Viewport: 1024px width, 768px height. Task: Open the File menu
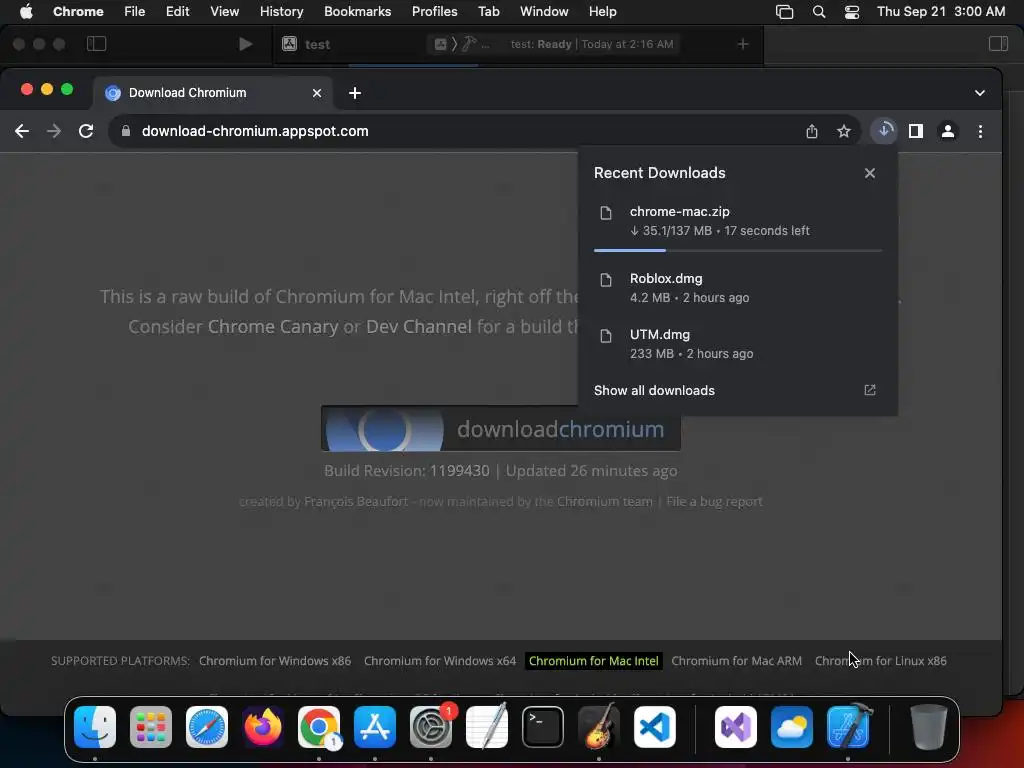coord(135,12)
